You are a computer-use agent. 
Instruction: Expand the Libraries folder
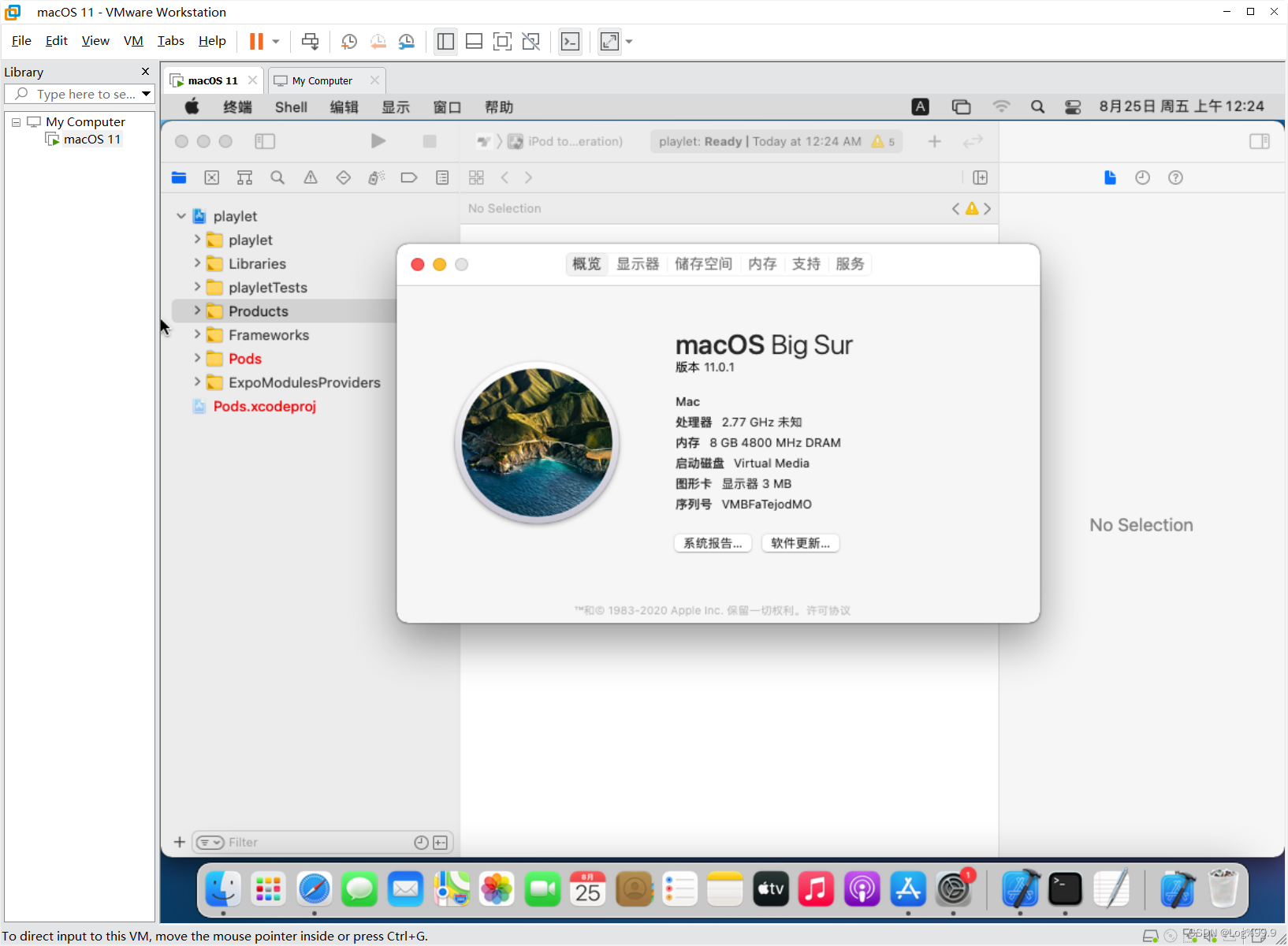(x=197, y=263)
